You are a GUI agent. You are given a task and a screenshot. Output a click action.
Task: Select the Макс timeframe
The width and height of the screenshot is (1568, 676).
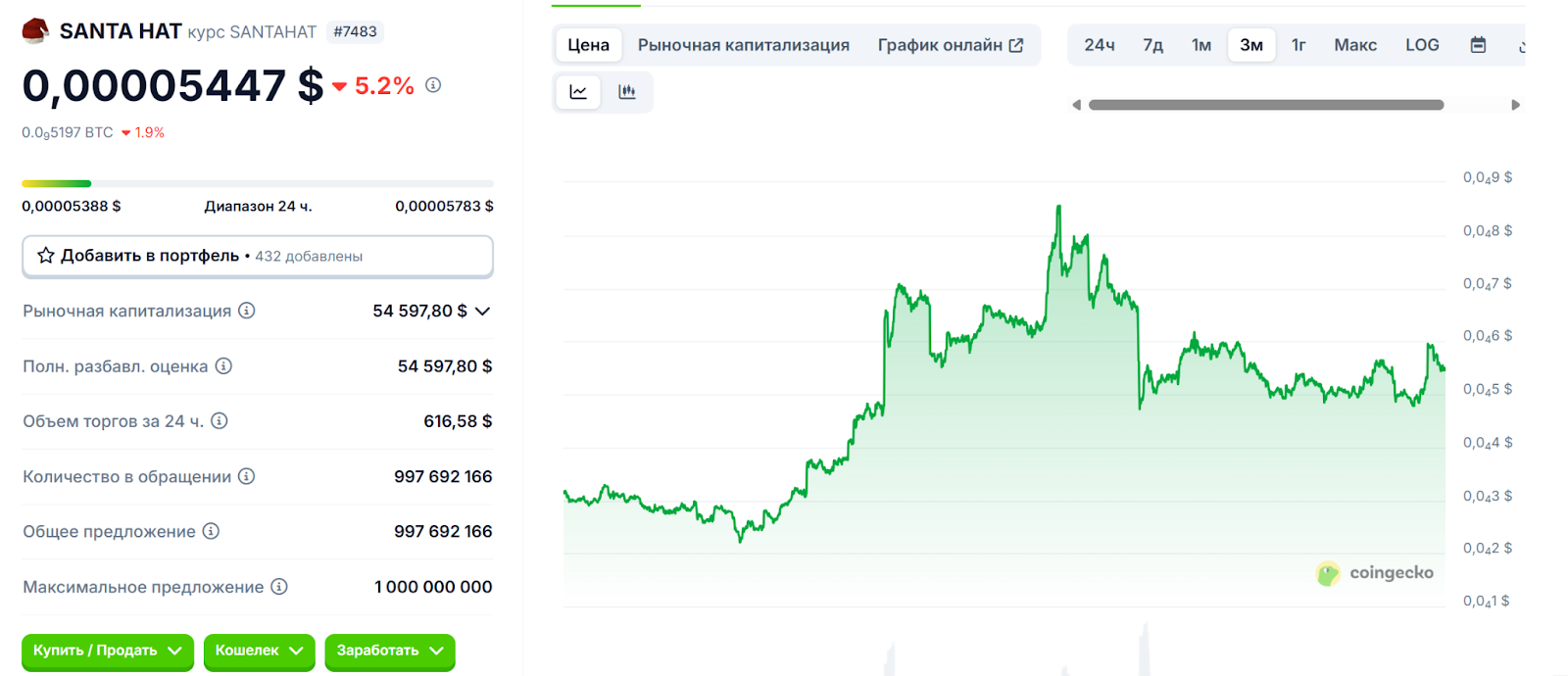(x=1355, y=45)
